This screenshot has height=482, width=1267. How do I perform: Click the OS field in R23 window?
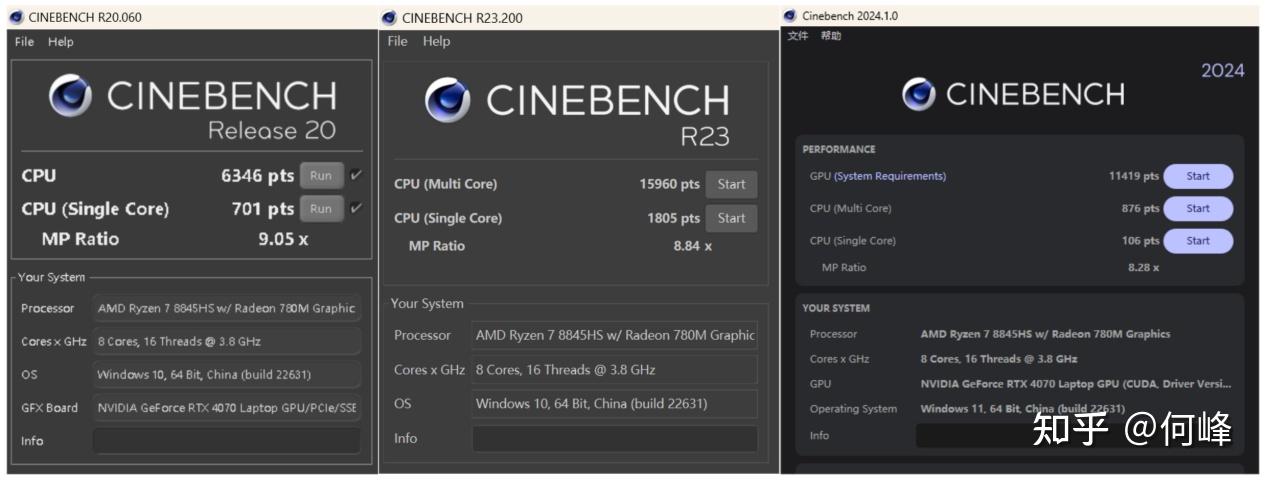pyautogui.click(x=615, y=404)
